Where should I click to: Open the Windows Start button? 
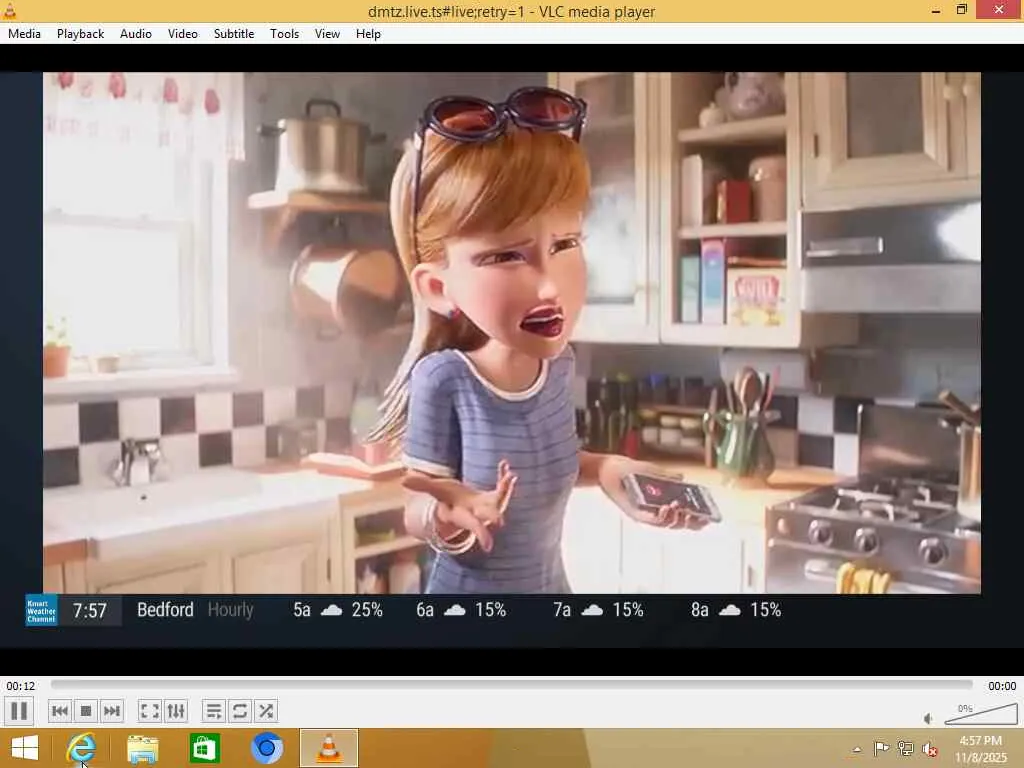point(25,748)
